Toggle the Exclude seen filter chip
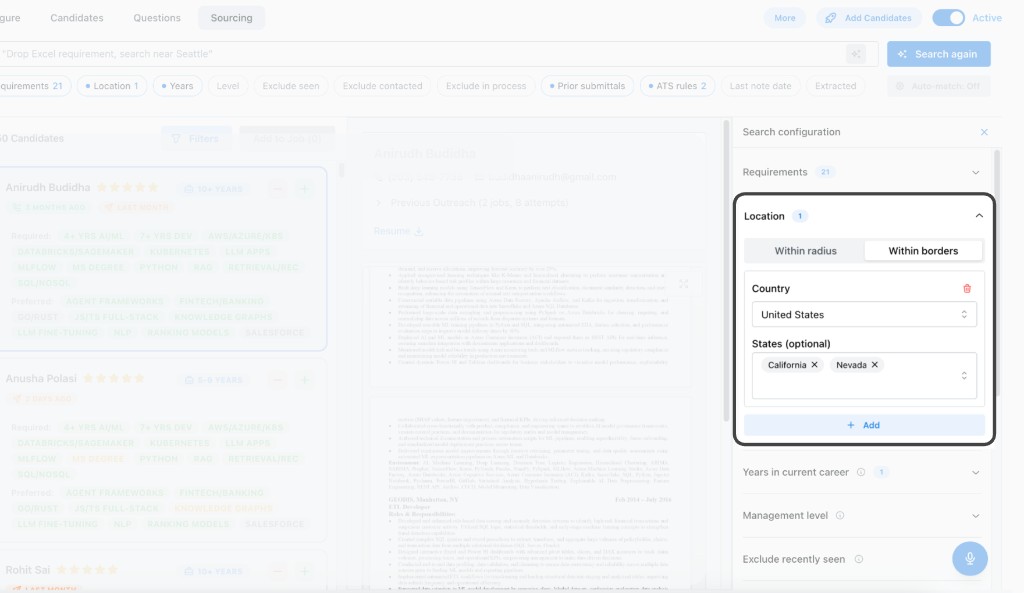 (x=291, y=86)
